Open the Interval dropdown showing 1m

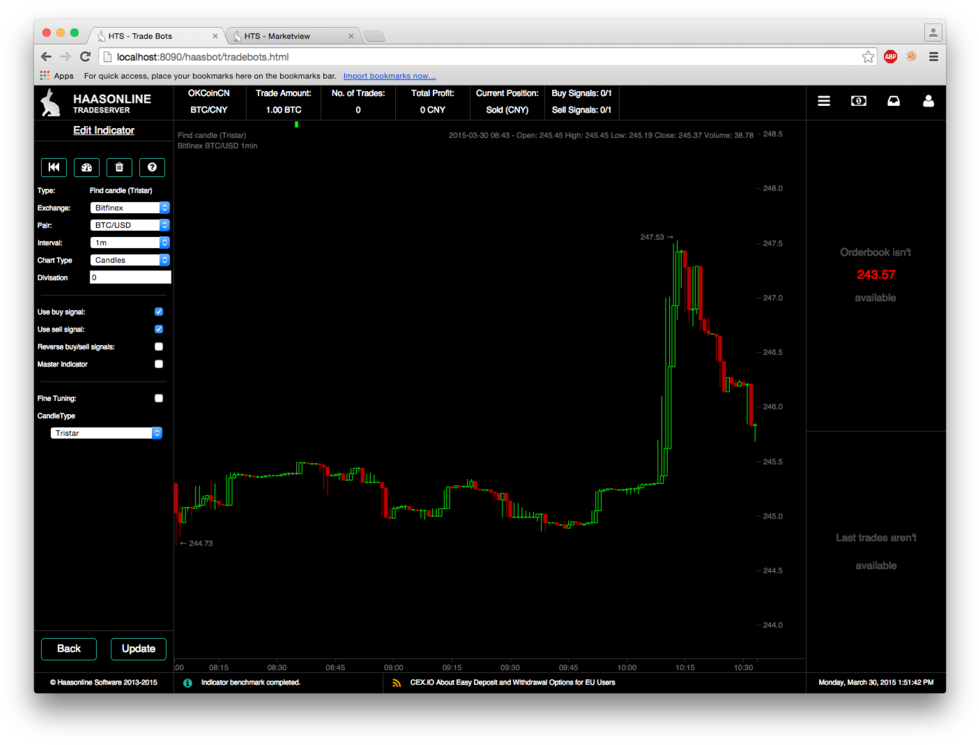[x=130, y=243]
